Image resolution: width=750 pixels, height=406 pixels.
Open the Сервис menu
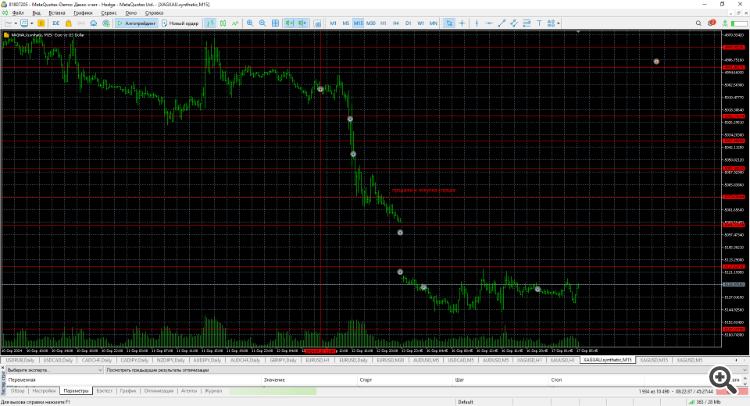tap(109, 13)
